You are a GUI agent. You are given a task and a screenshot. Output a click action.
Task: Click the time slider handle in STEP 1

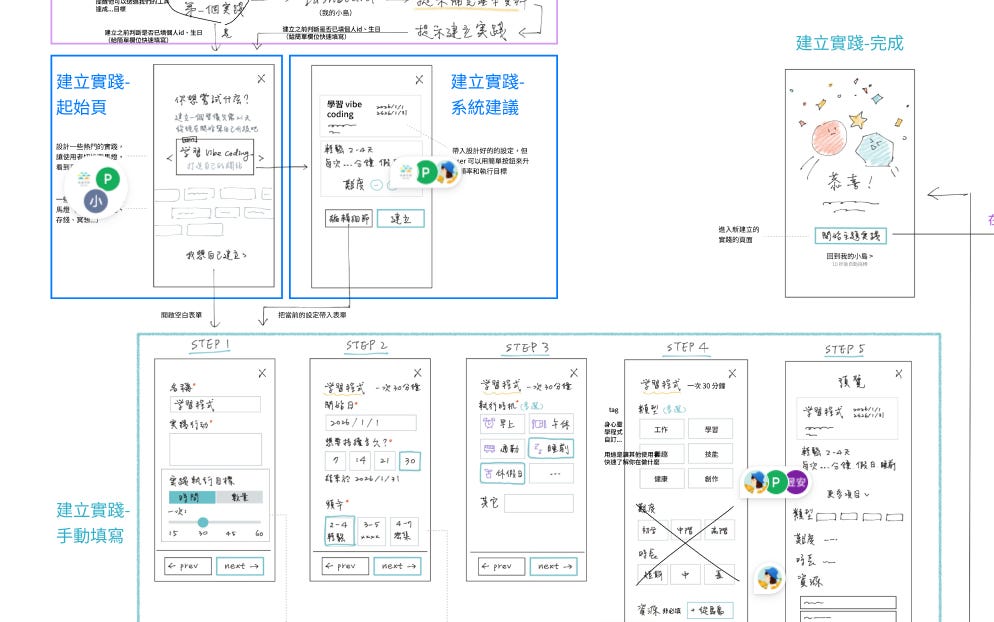click(x=203, y=522)
